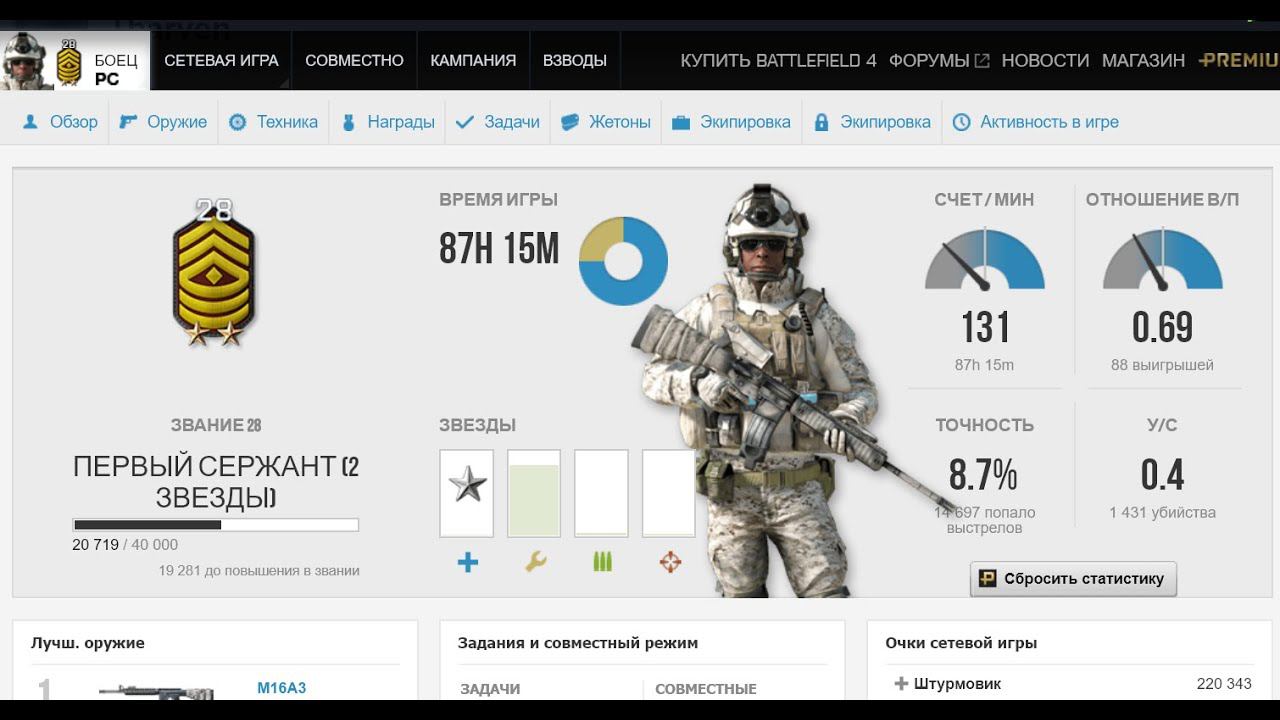
Task: Click the СЧЕТ / МИН gauge
Action: pos(984,259)
